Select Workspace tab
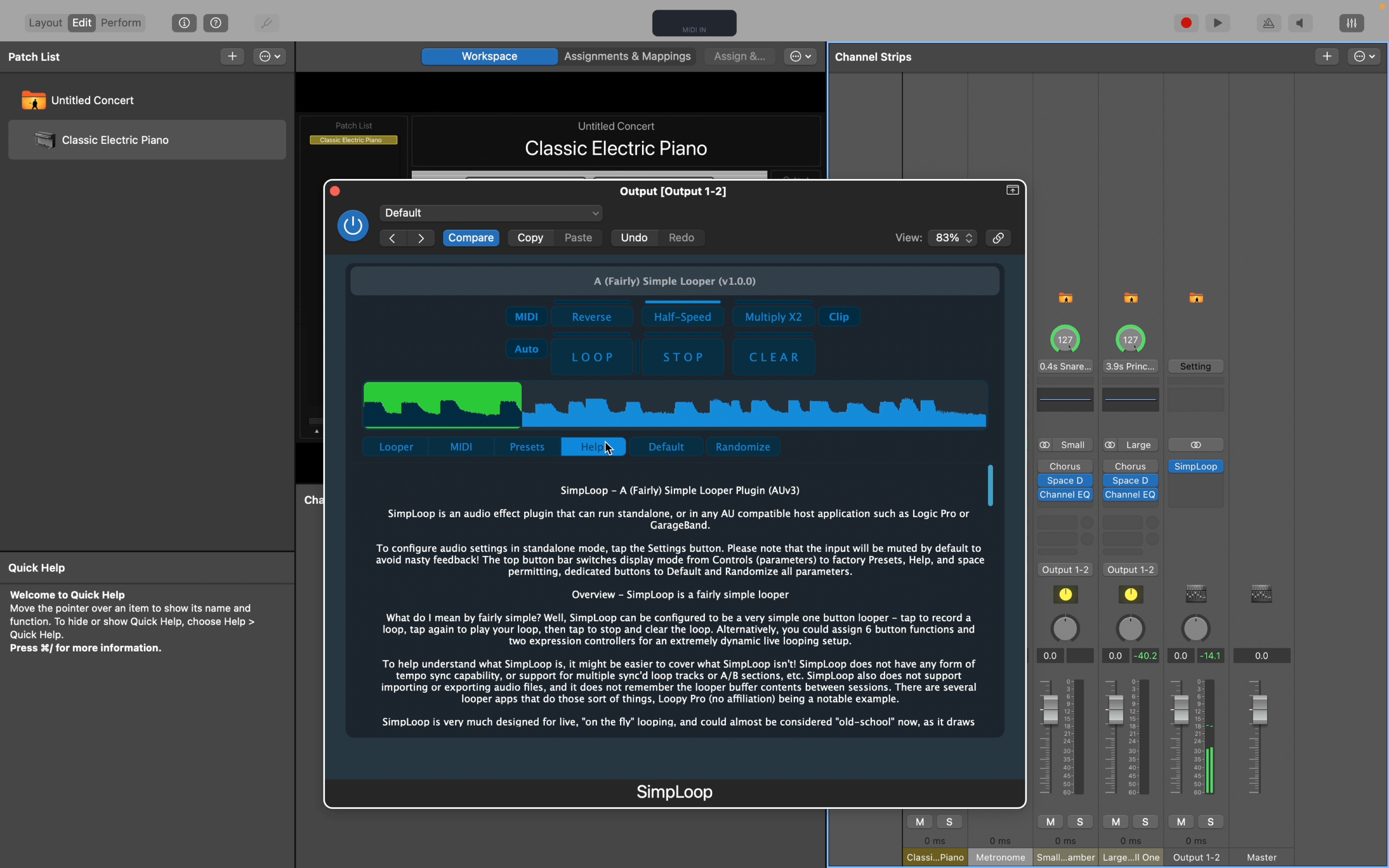This screenshot has width=1389, height=868. tap(489, 56)
